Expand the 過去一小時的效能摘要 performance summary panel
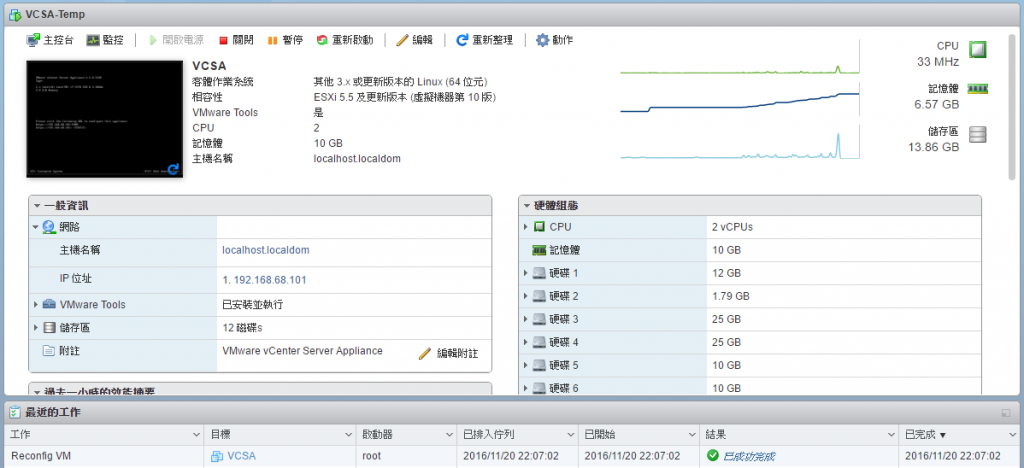 [x=38, y=392]
